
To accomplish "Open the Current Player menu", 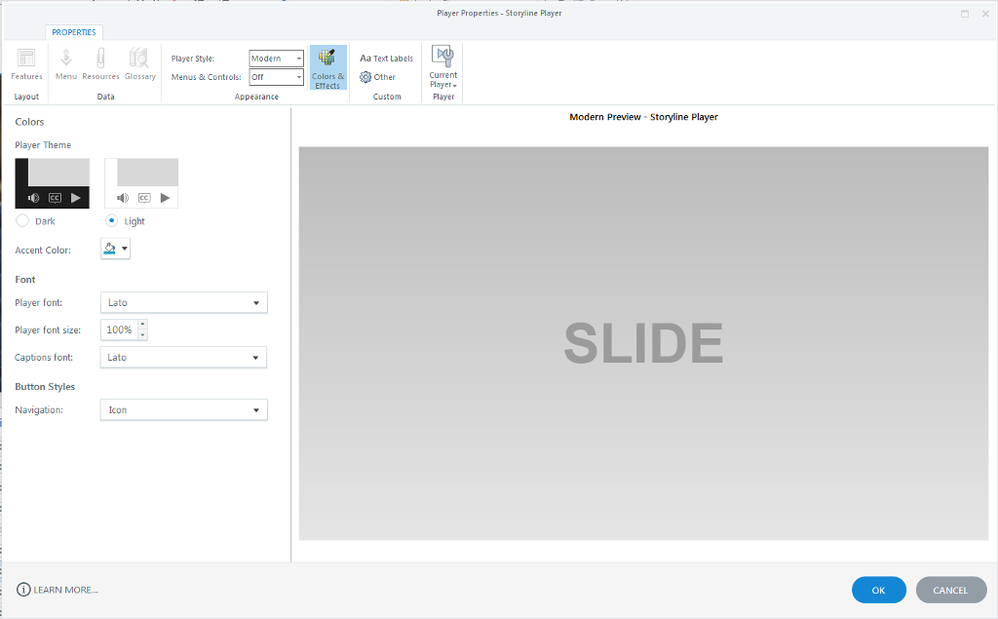I will (x=443, y=66).
